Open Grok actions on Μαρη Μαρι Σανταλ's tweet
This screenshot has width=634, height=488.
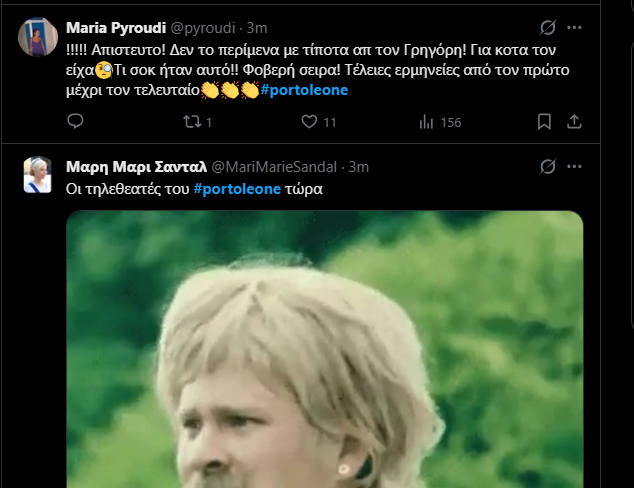point(547,166)
